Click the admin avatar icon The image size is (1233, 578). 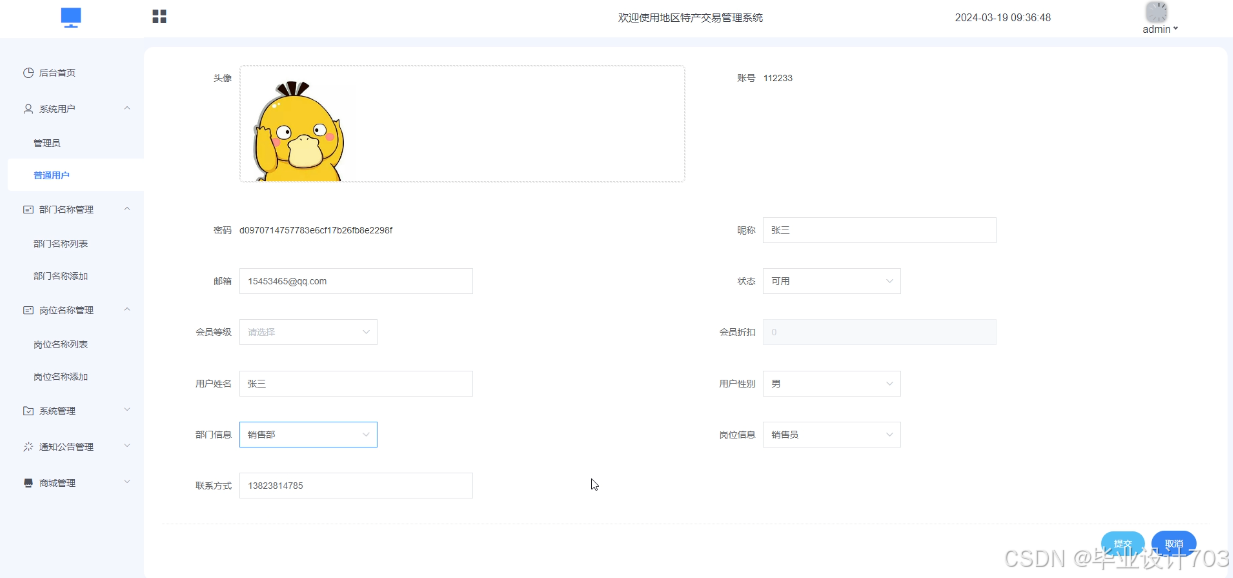point(1156,12)
